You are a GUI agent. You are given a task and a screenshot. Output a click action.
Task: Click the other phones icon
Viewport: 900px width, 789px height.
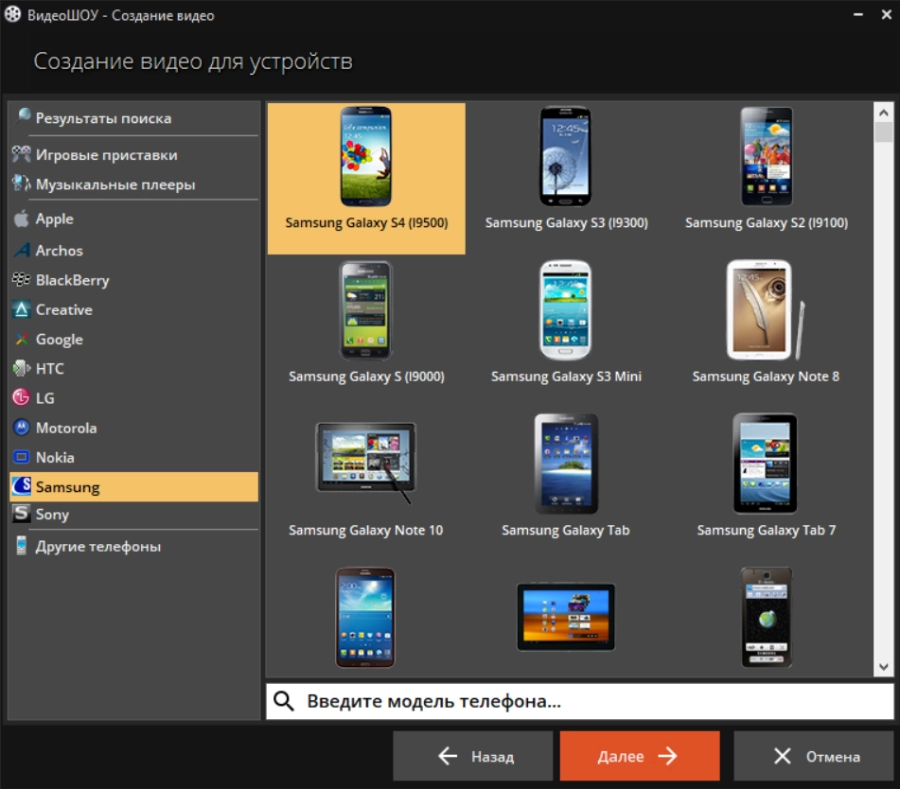(x=21, y=546)
